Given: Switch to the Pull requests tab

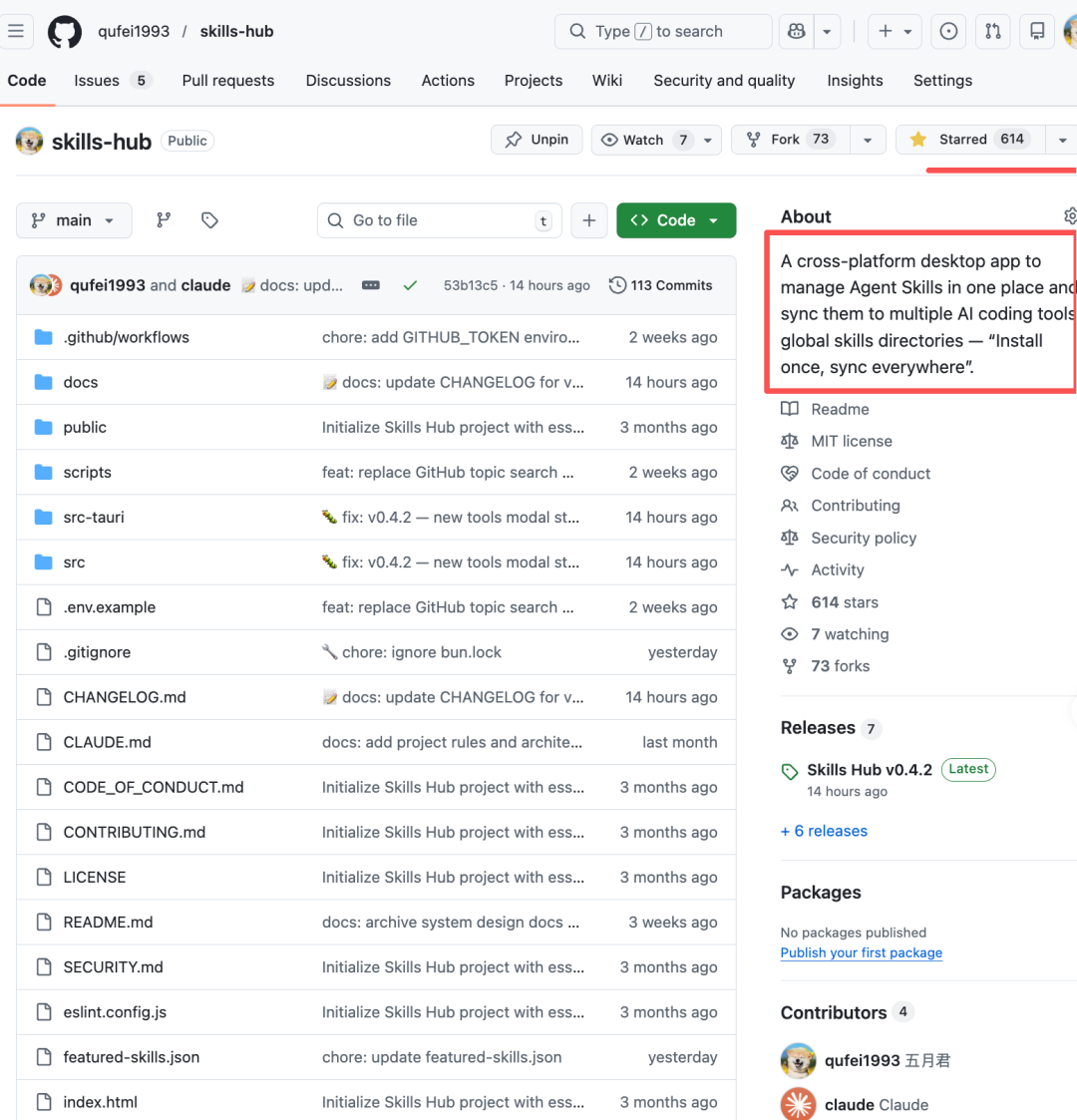Looking at the screenshot, I should (x=227, y=81).
